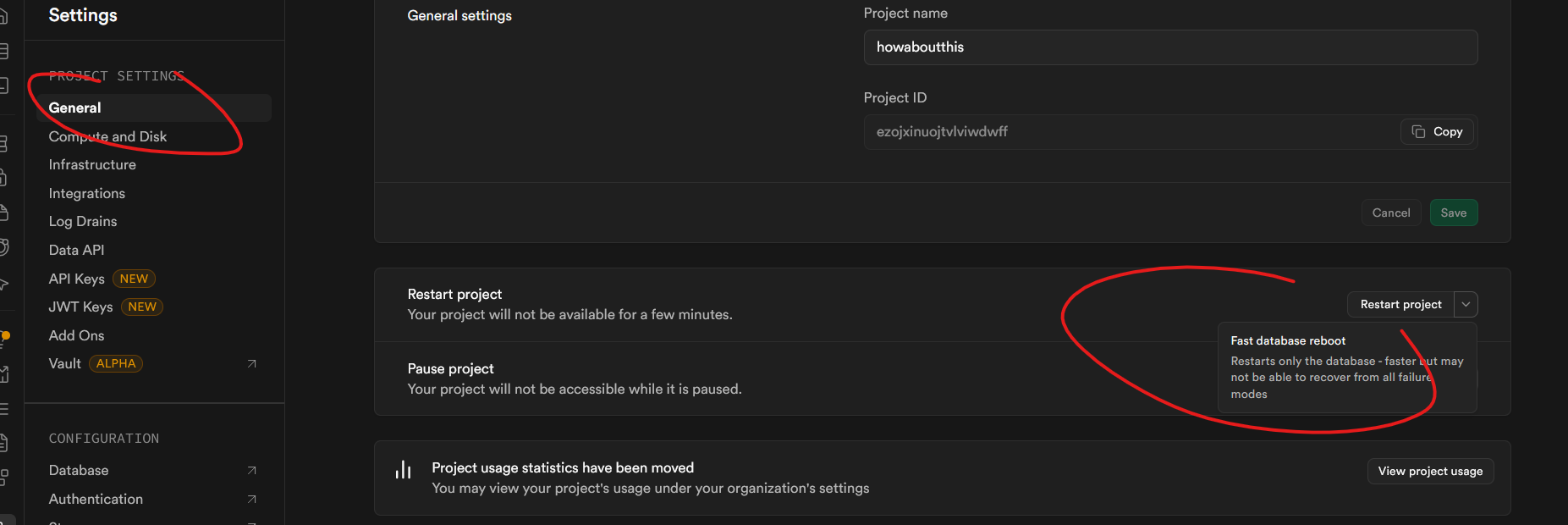Go to the Add Ons page
Viewport: 1568px width, 525px height.
[76, 336]
